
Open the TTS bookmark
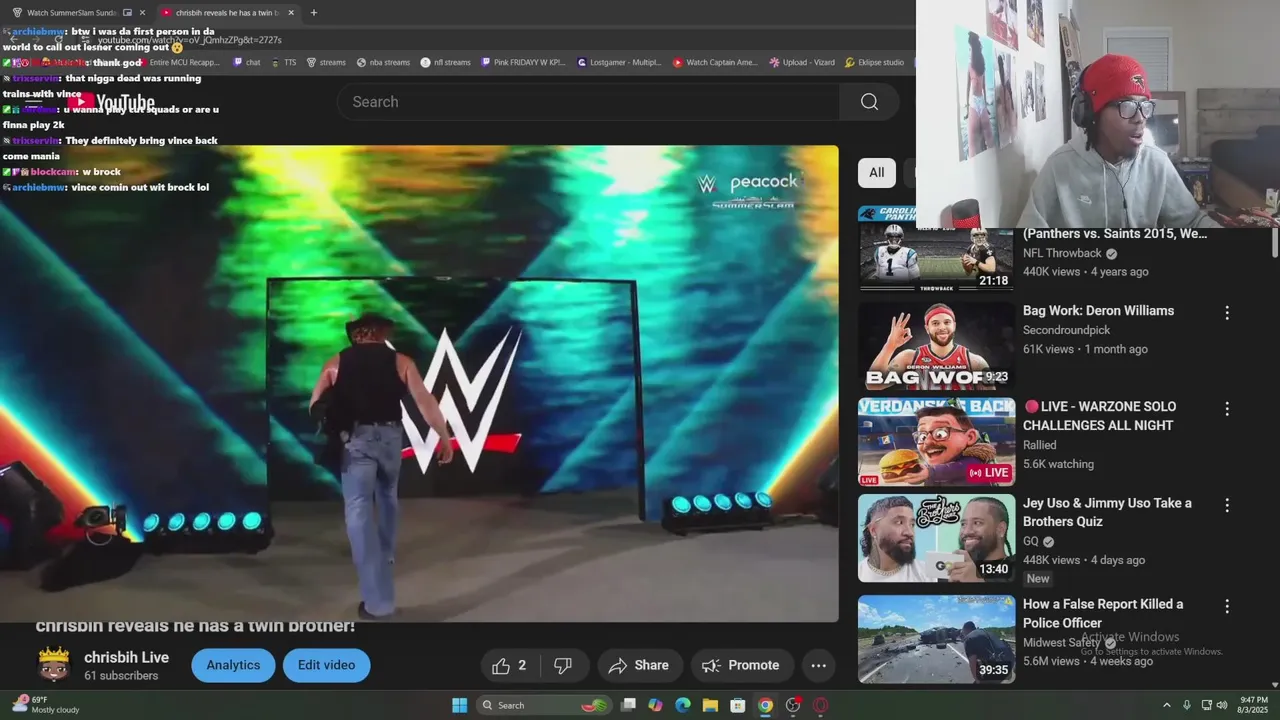point(284,62)
